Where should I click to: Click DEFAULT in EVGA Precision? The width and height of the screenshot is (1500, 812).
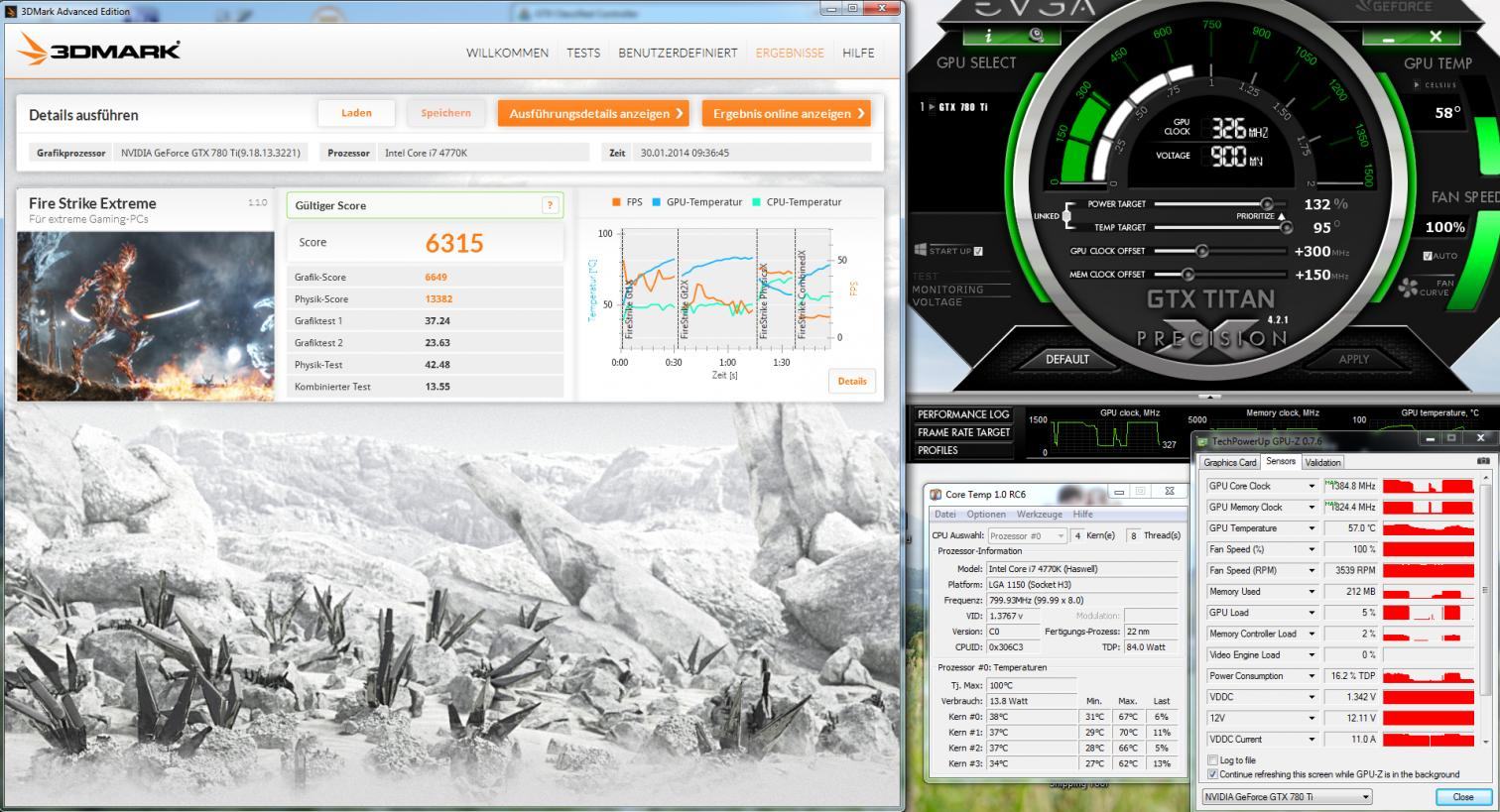pyautogui.click(x=1067, y=359)
